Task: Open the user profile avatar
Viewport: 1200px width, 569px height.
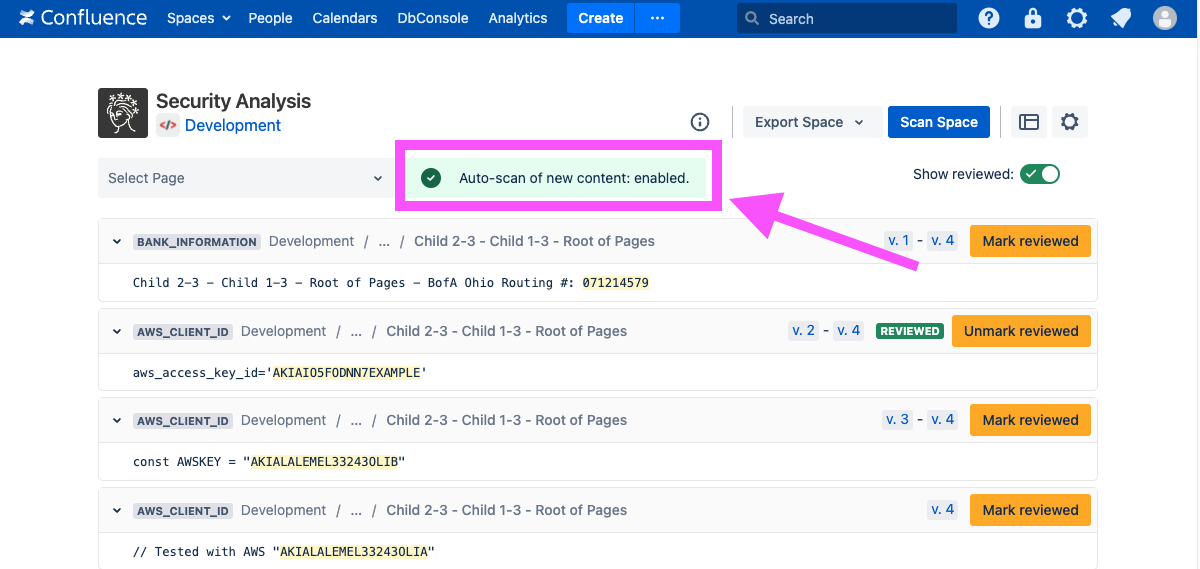Action: click(x=1165, y=18)
